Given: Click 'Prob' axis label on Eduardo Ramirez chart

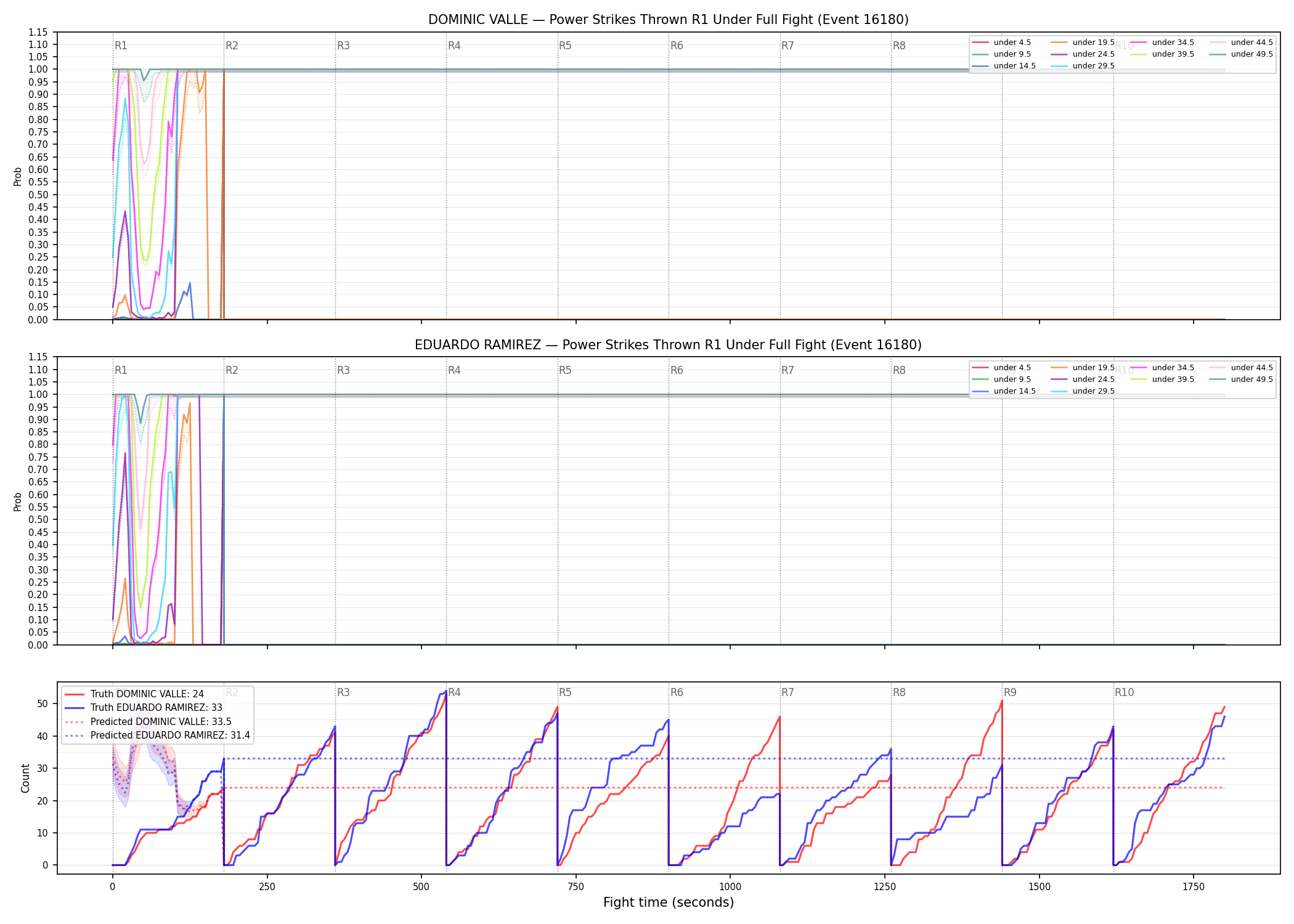Looking at the screenshot, I should (18, 502).
